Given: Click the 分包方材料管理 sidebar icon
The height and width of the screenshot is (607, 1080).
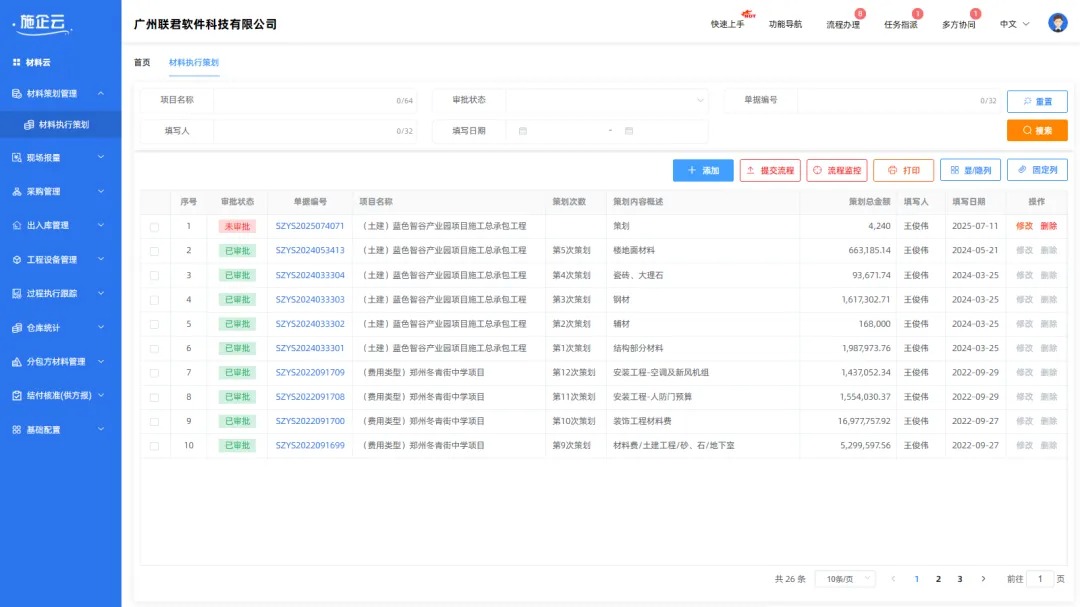Looking at the screenshot, I should pyautogui.click(x=17, y=361).
